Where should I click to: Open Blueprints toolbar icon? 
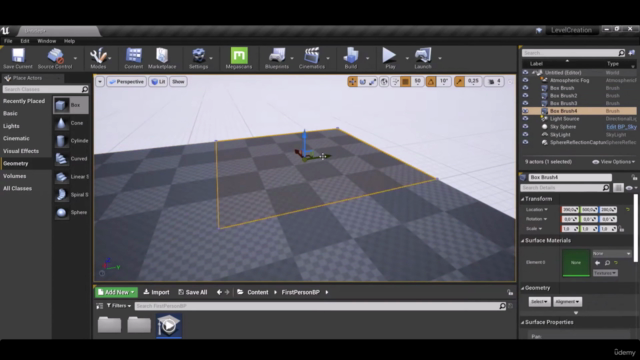pos(277,58)
